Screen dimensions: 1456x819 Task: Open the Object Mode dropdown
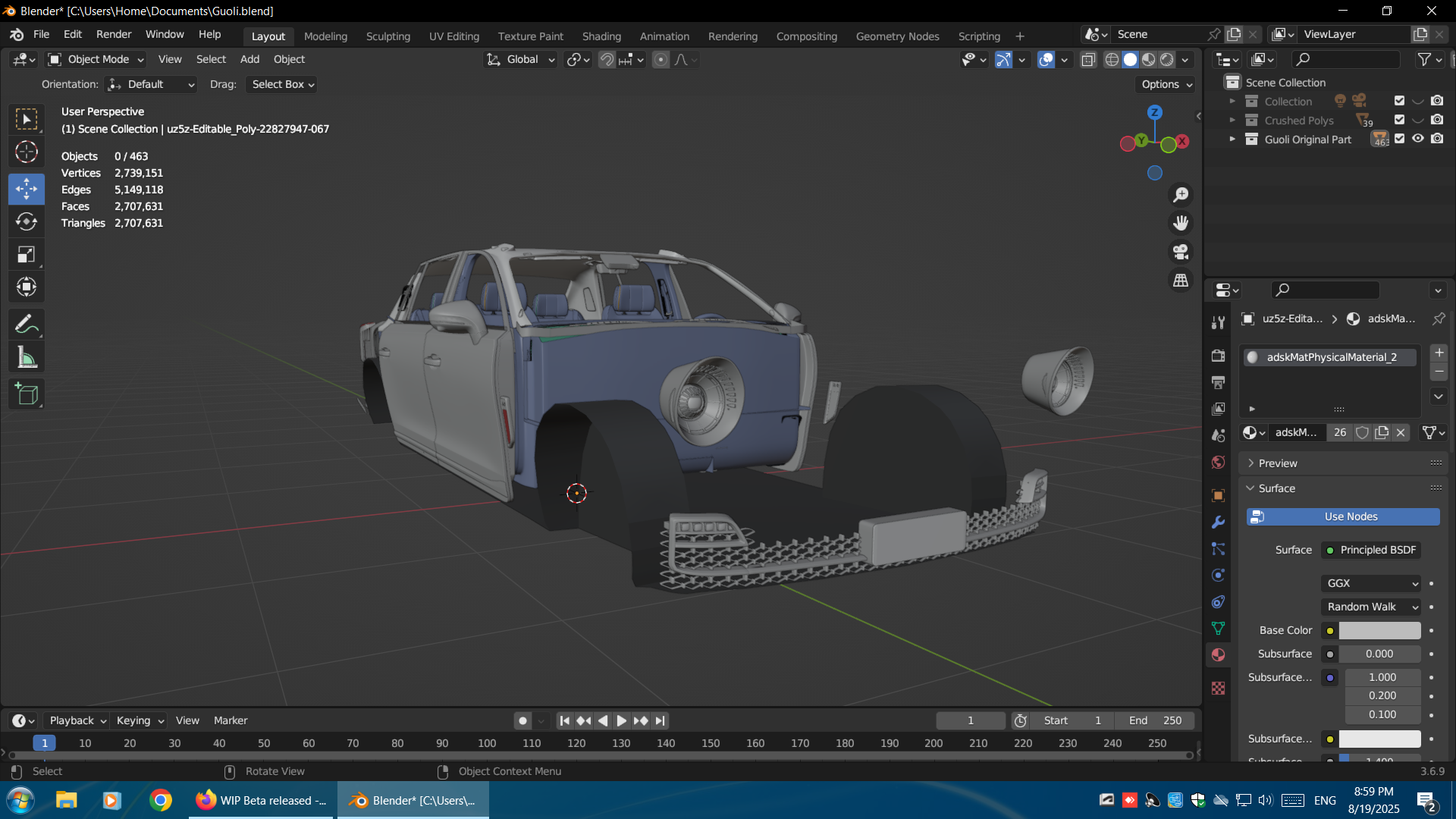click(x=96, y=59)
